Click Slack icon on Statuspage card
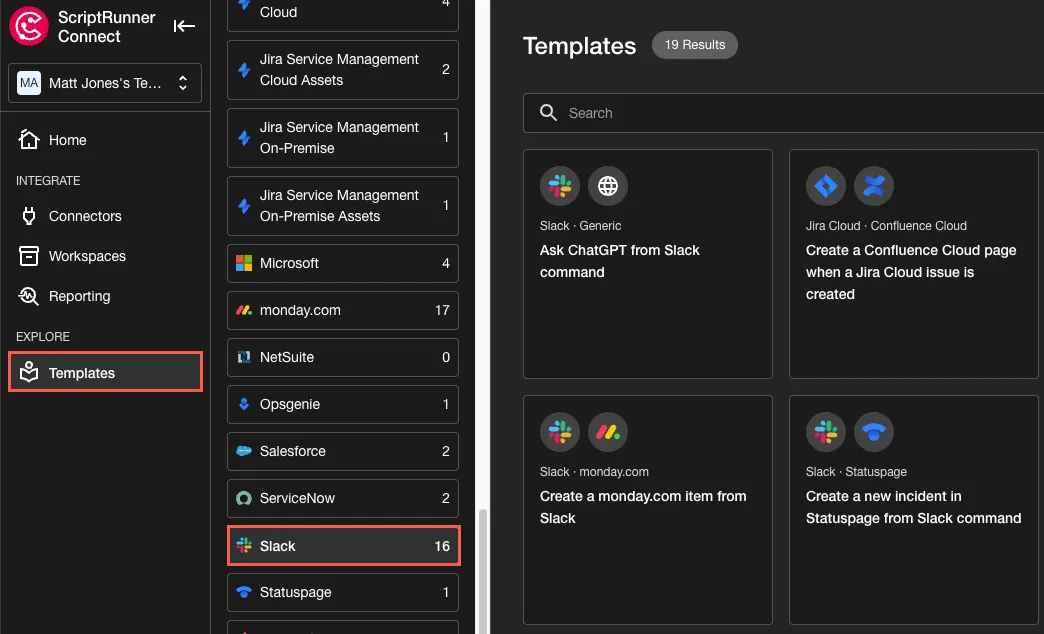The height and width of the screenshot is (634, 1044). 826,432
